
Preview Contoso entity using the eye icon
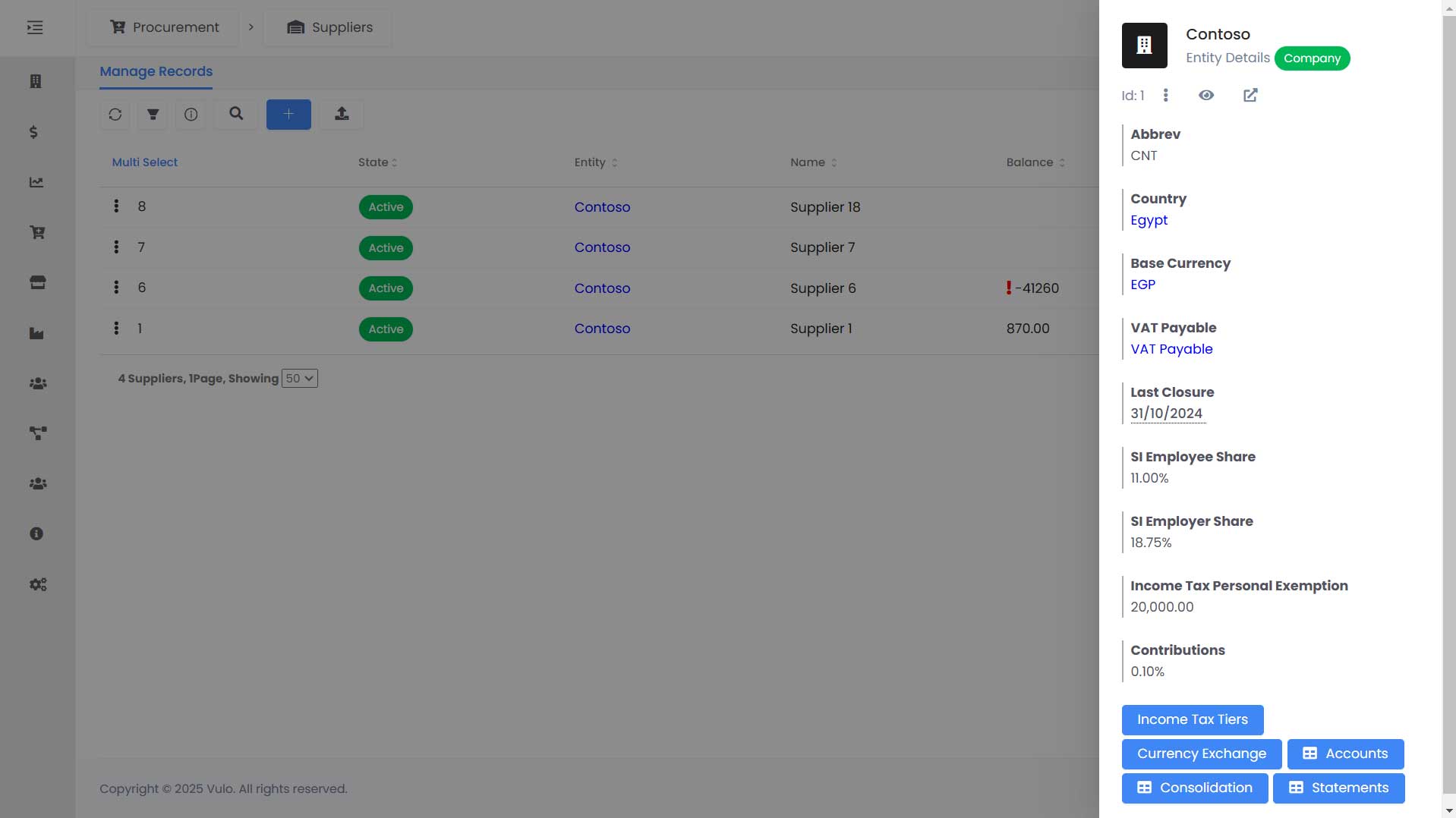(1206, 95)
